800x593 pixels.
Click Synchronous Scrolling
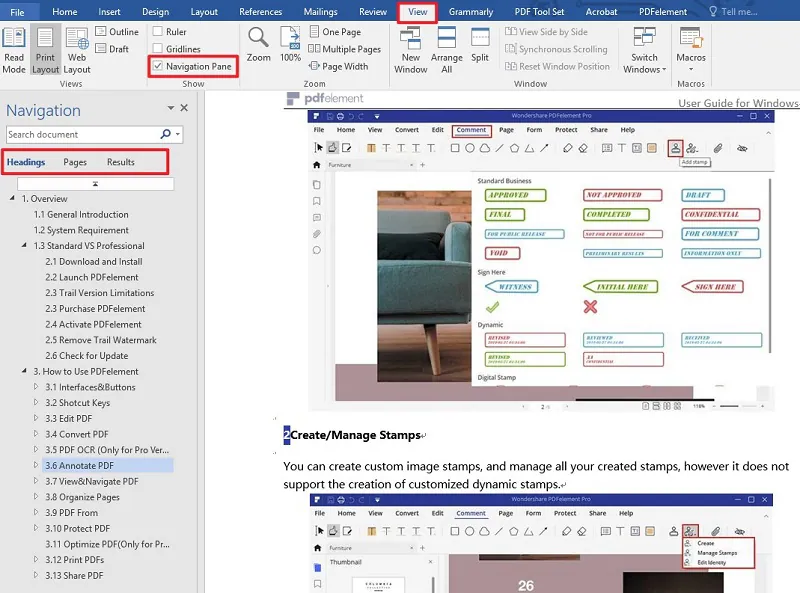tap(556, 49)
